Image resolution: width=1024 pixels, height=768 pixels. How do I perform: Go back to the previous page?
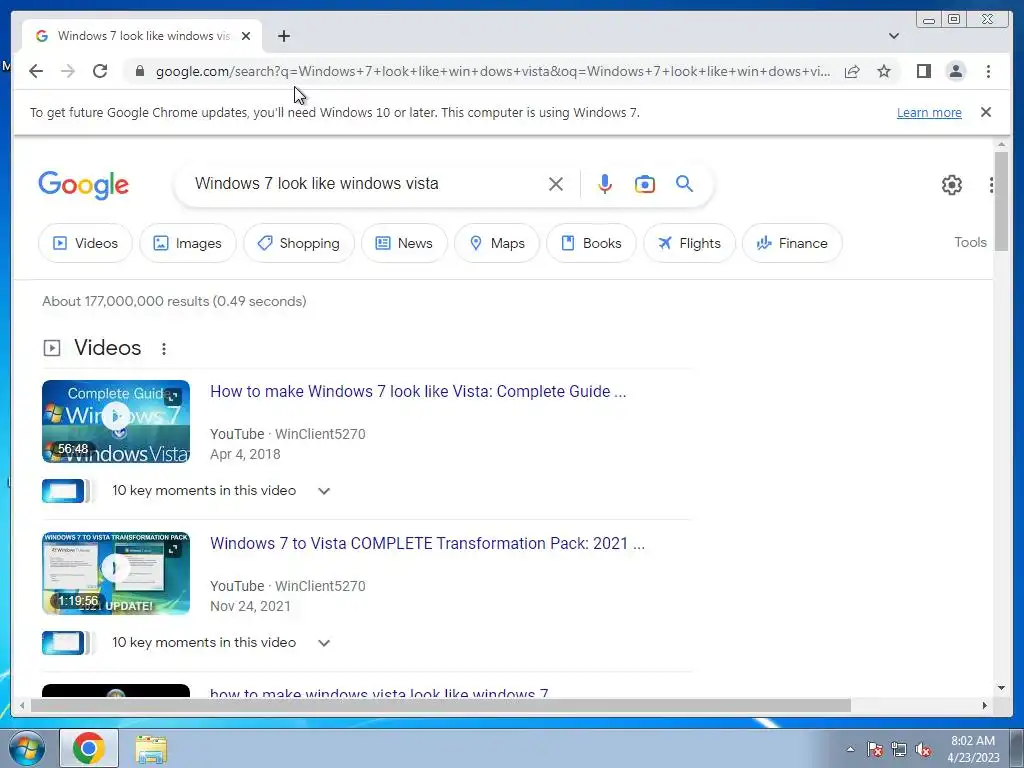point(36,71)
